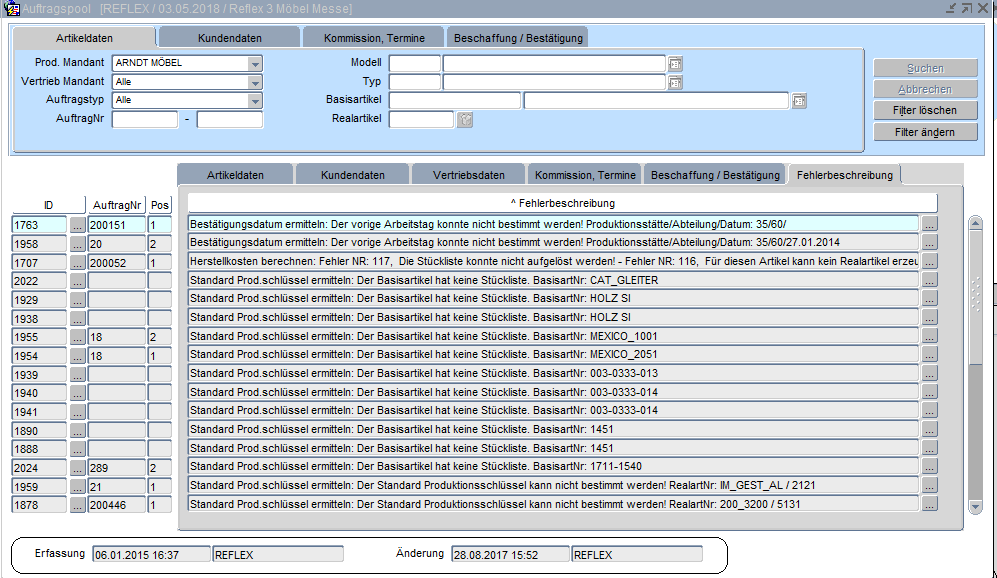Screen dimensions: 997x578
Task: Click ellipsis button next to ID 1763
Action: click(78, 226)
